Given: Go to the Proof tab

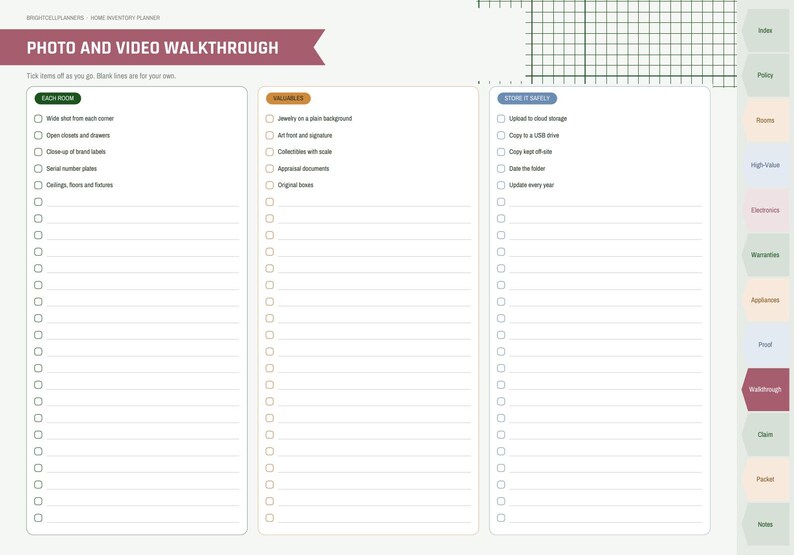Looking at the screenshot, I should point(765,345).
